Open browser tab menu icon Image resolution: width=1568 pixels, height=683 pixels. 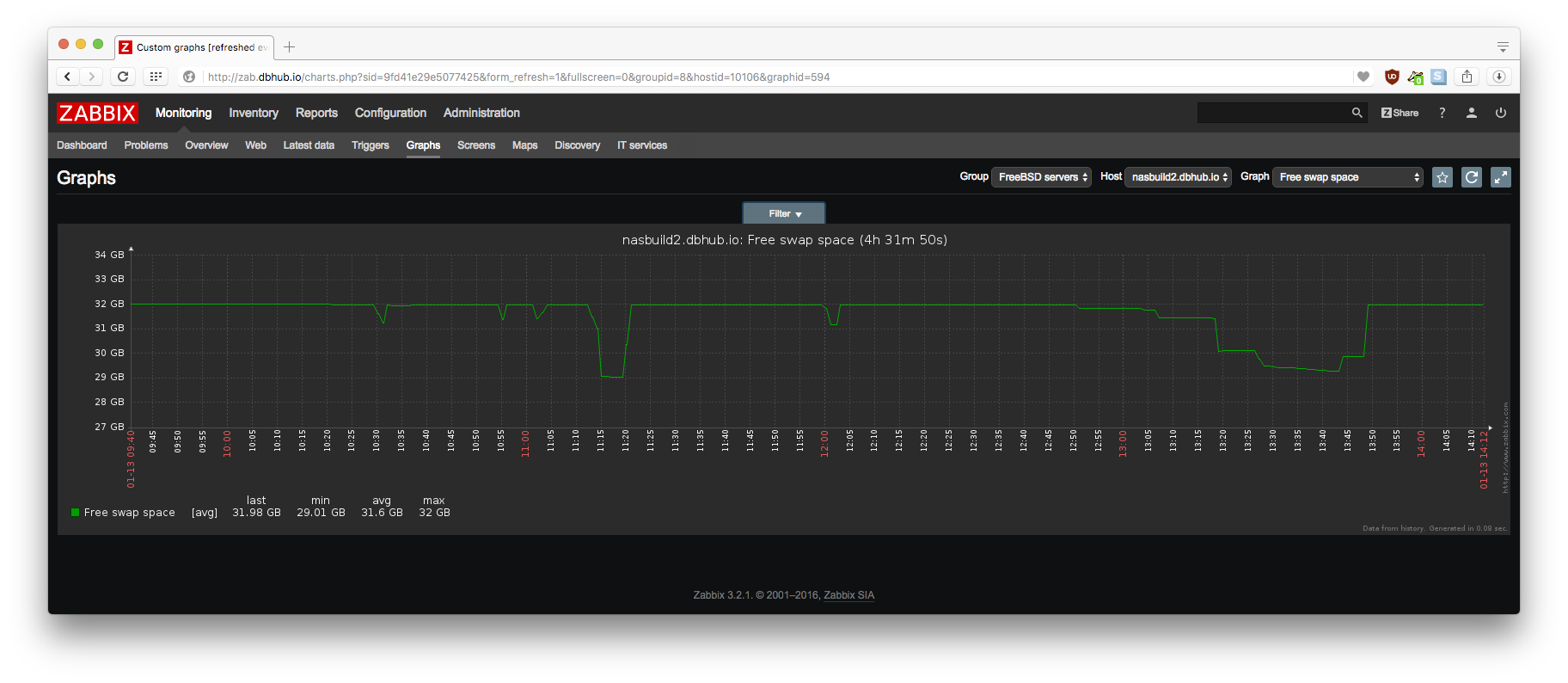tap(1503, 47)
